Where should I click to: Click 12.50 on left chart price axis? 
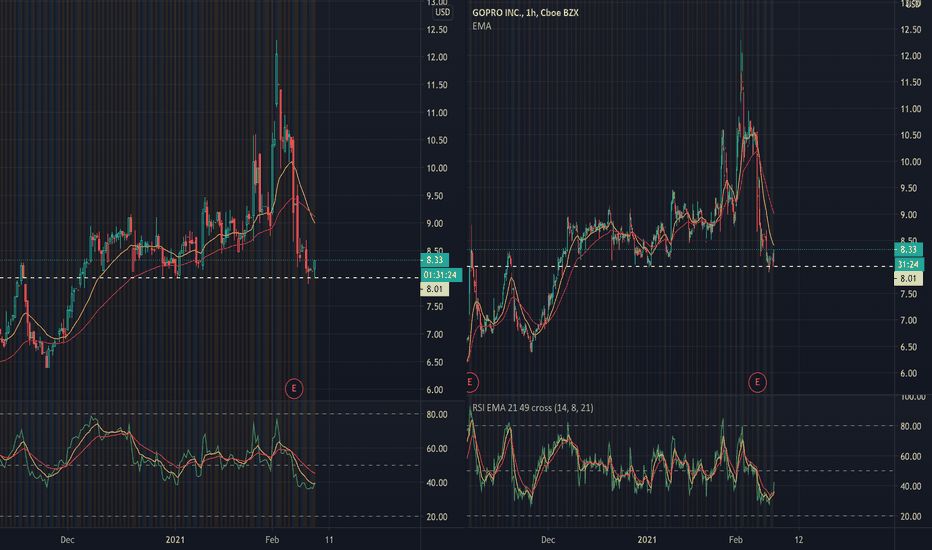click(437, 30)
